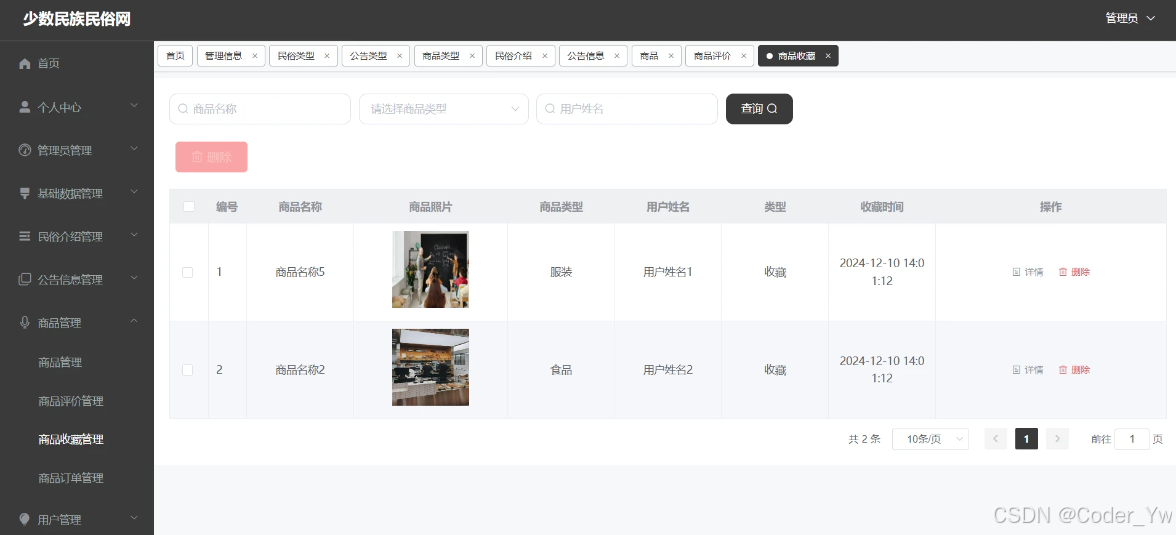Click the bulb icon beside 用户管理
The height and width of the screenshot is (535, 1176).
[25, 519]
